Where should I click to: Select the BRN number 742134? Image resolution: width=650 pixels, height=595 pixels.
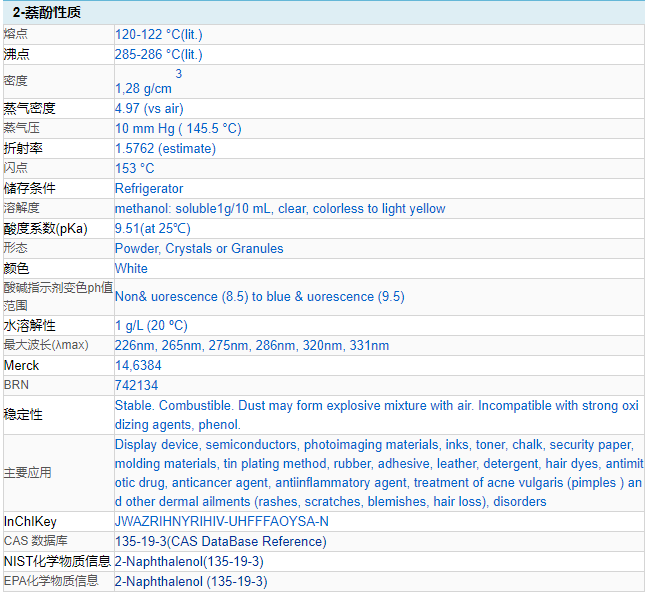click(x=137, y=385)
